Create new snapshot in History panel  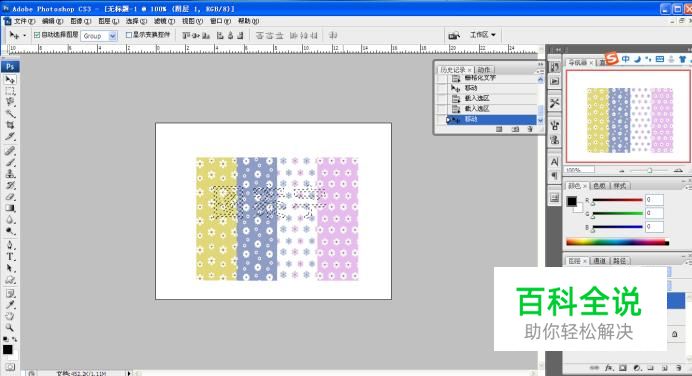515,129
